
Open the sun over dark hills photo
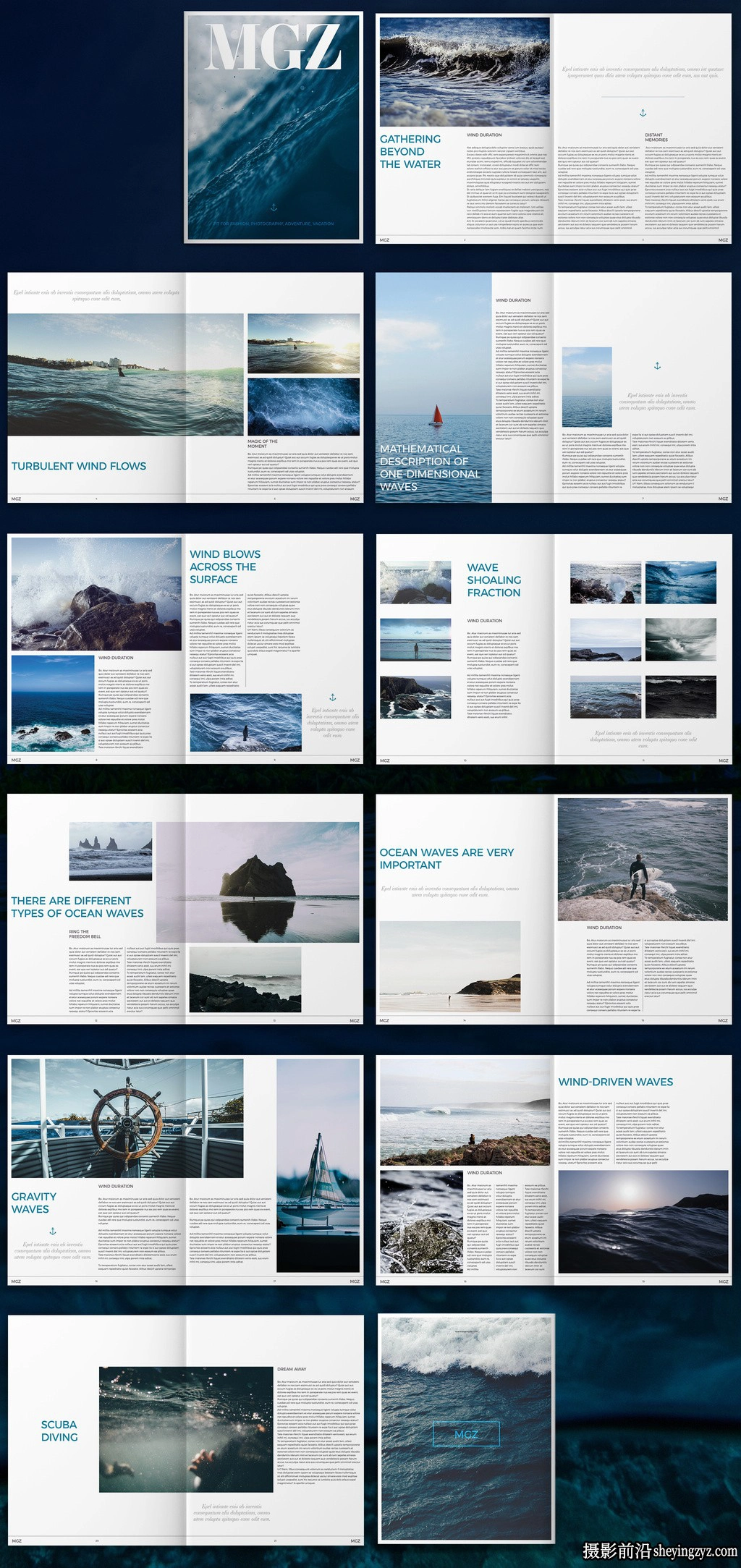click(x=643, y=1222)
